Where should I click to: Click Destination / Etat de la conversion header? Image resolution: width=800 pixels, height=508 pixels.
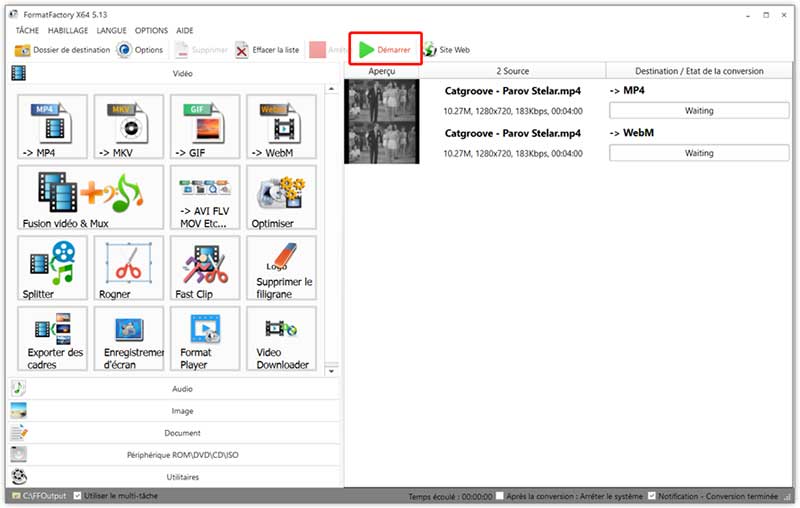pos(699,71)
